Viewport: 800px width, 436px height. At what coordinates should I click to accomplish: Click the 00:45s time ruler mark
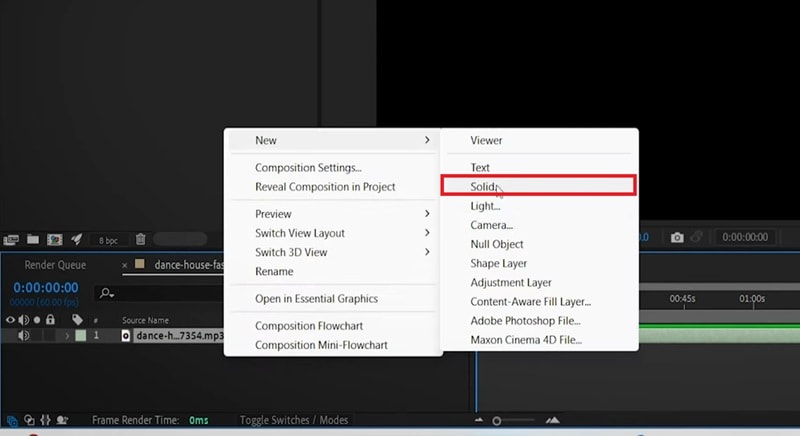pos(682,299)
